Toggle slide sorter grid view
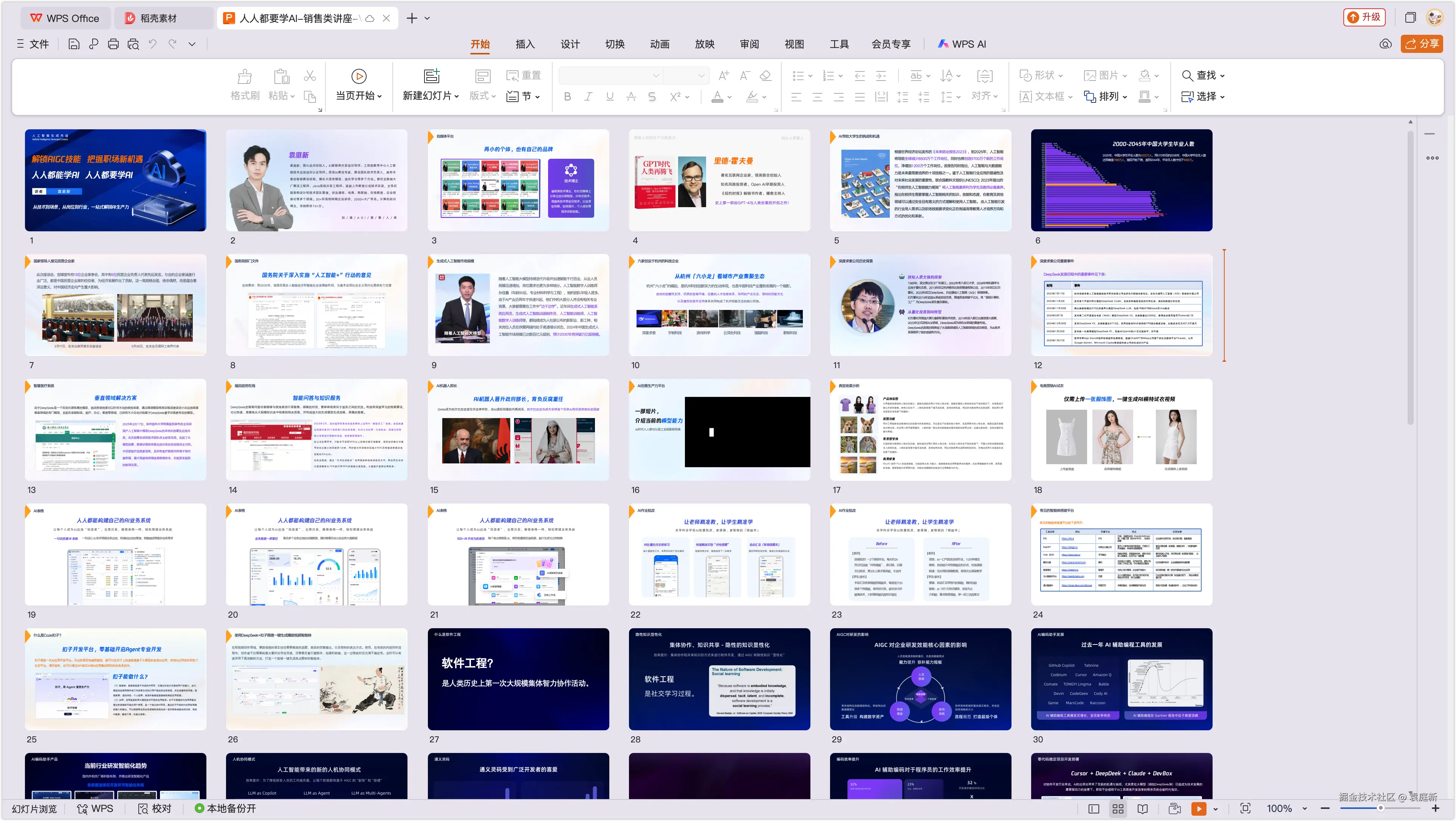 click(1118, 809)
